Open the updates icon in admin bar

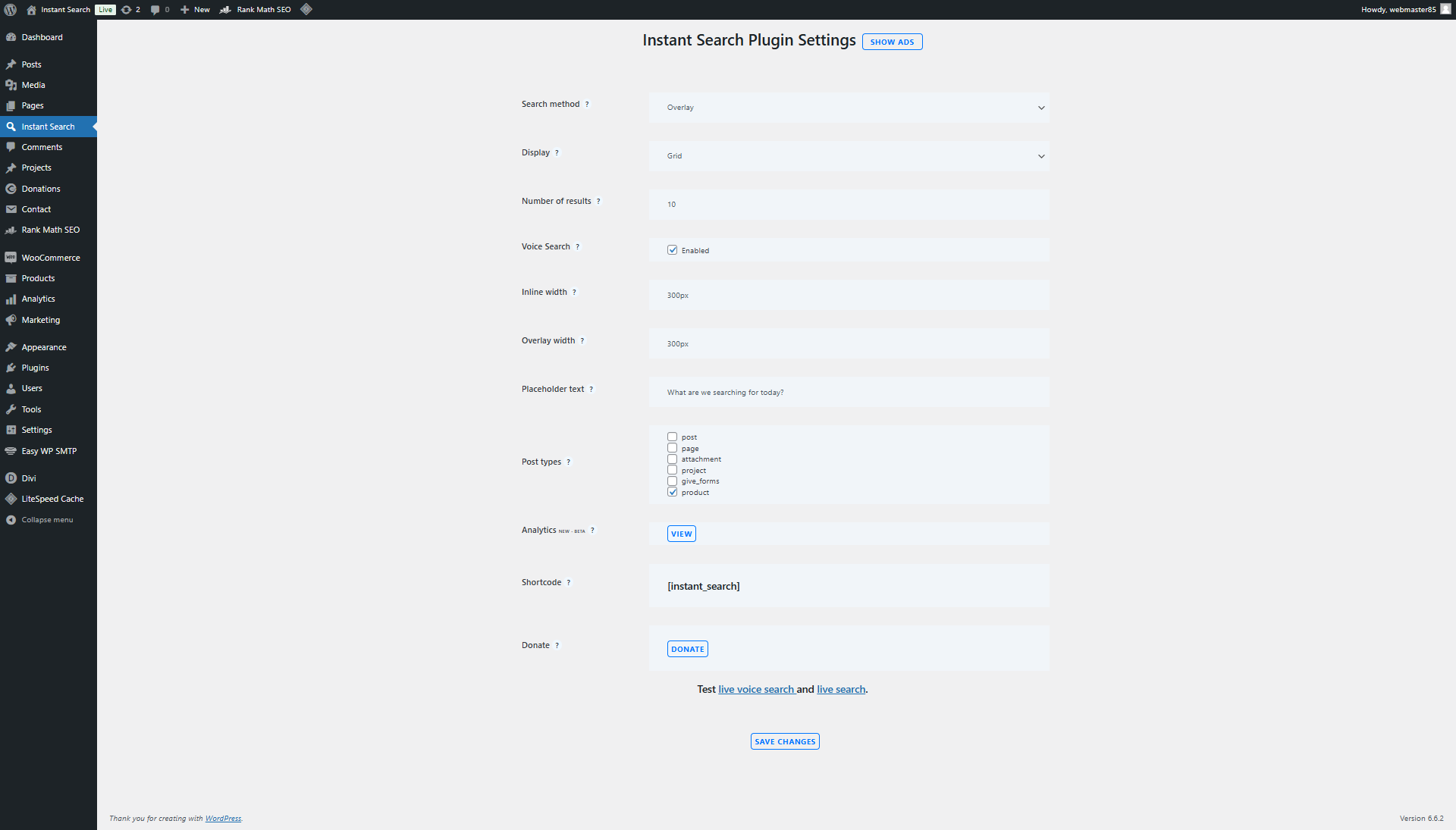127,10
